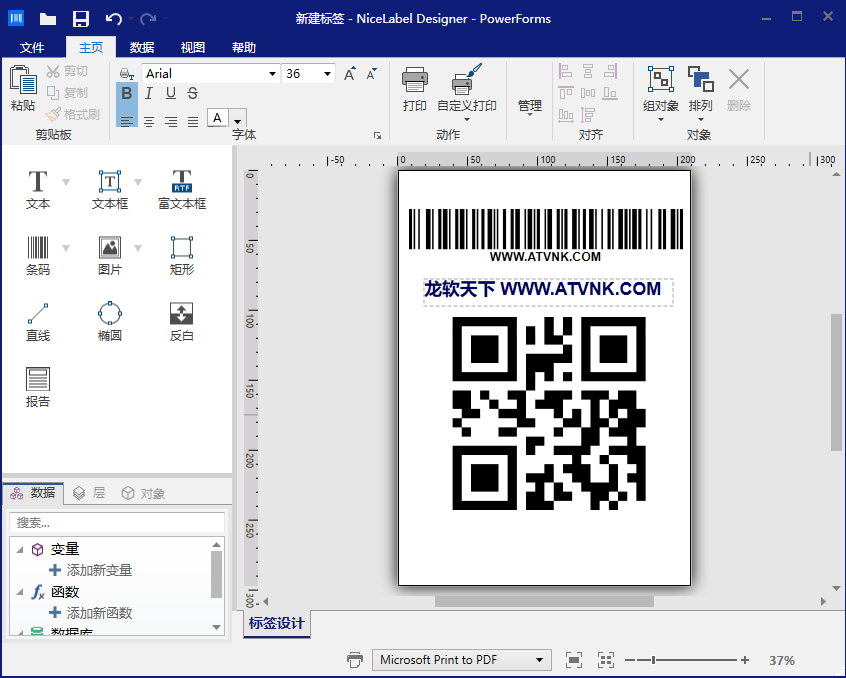Select the Text object tool

tap(37, 188)
